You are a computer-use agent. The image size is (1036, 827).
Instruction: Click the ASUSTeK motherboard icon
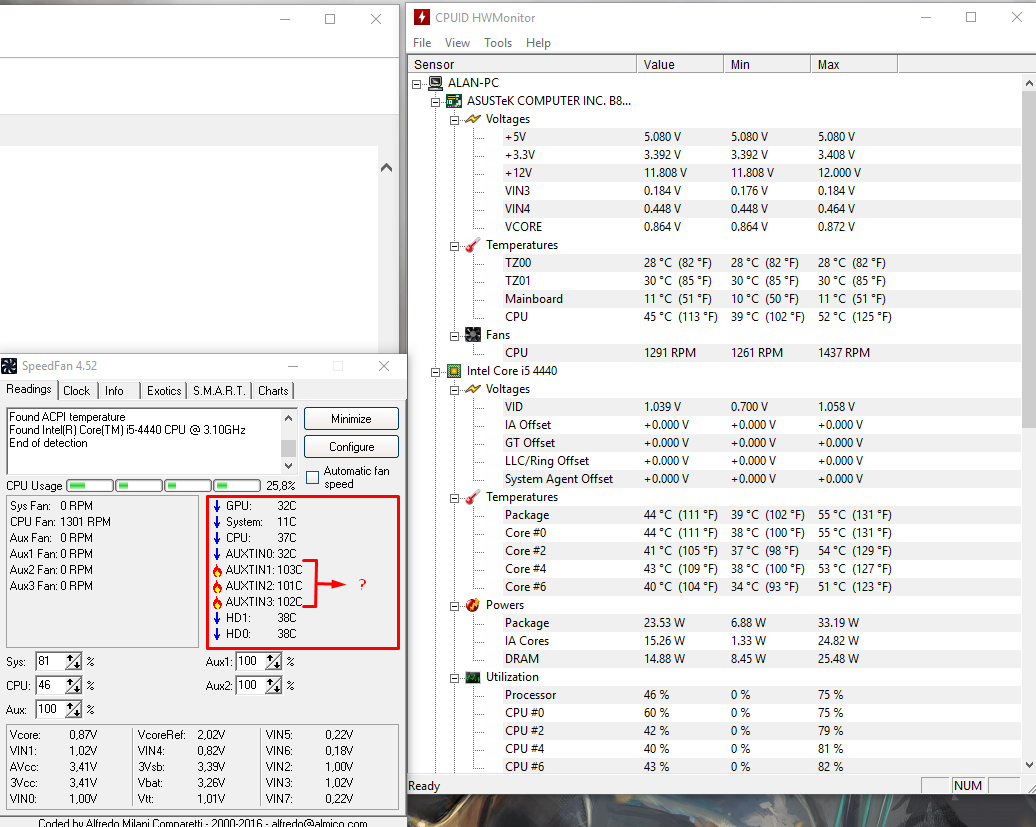tap(453, 101)
